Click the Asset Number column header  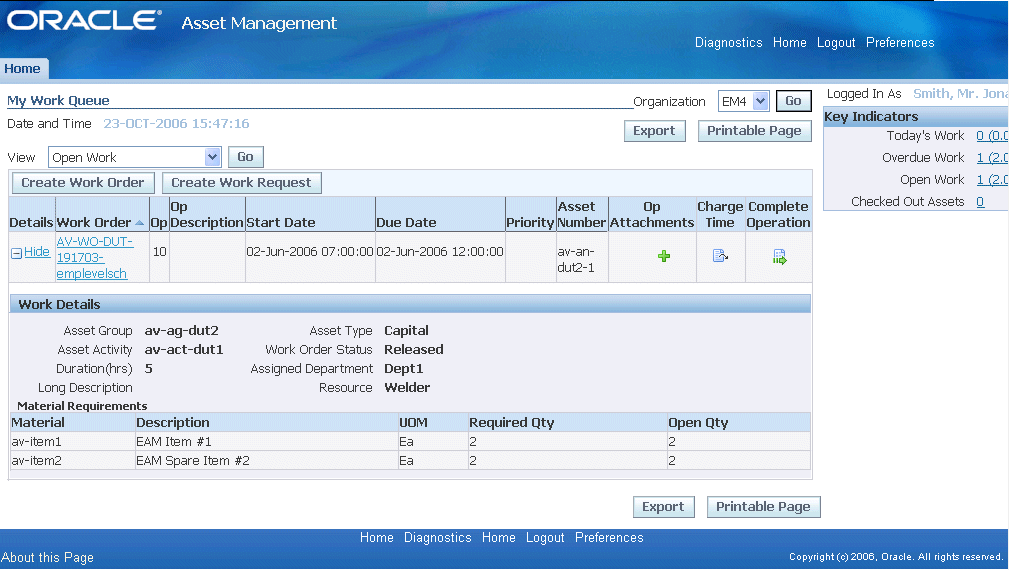coord(582,215)
